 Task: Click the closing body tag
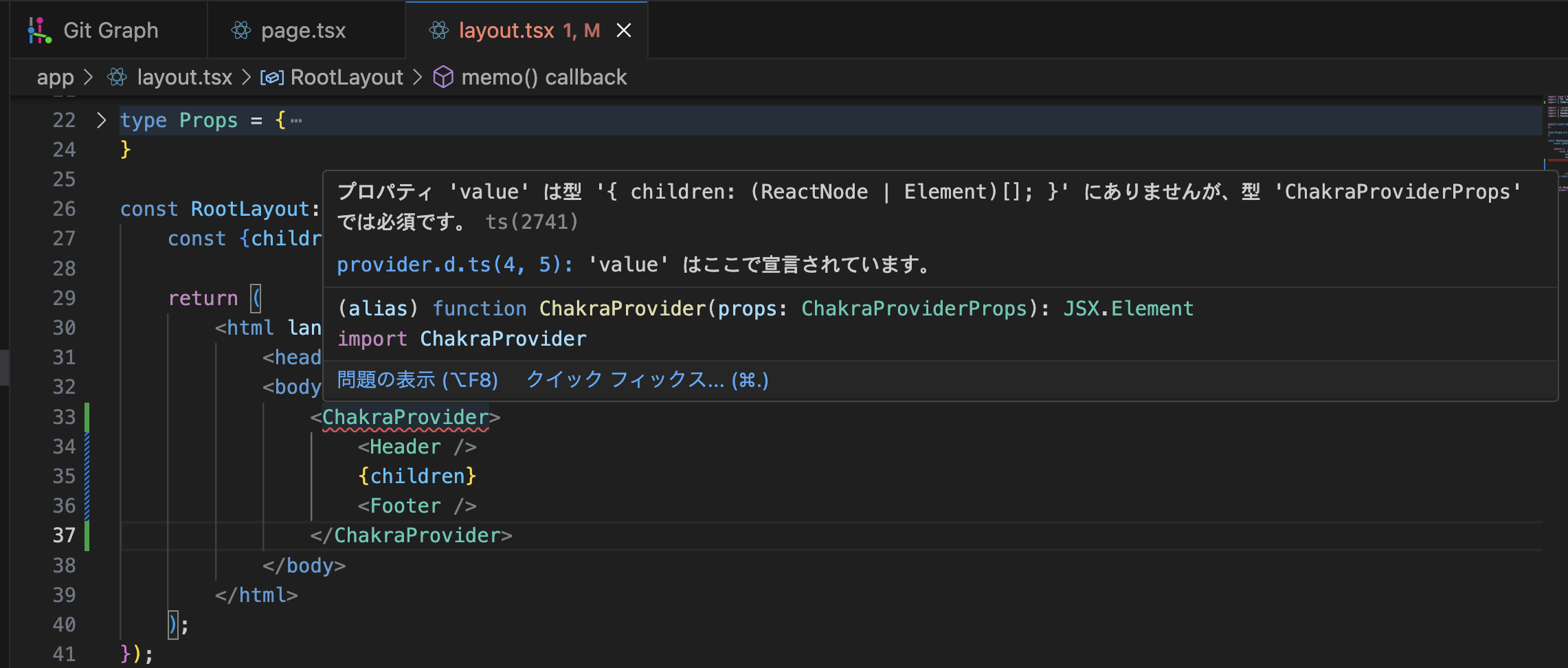click(304, 566)
